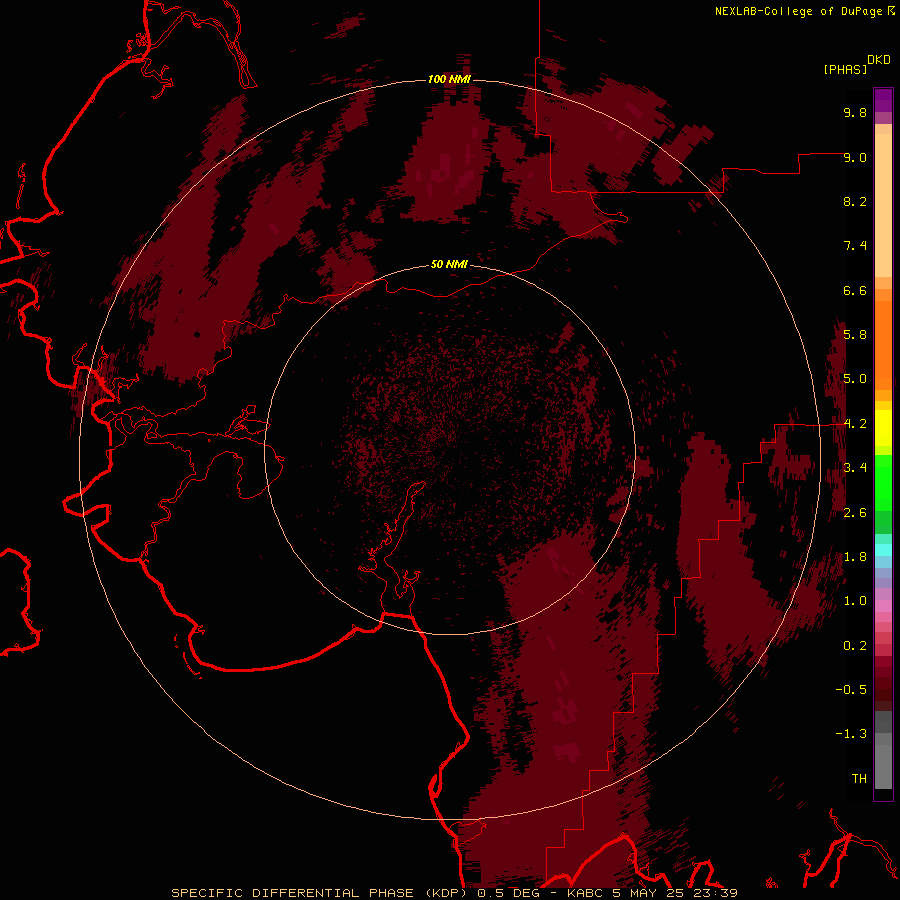Click the DKD product code label

point(878,60)
